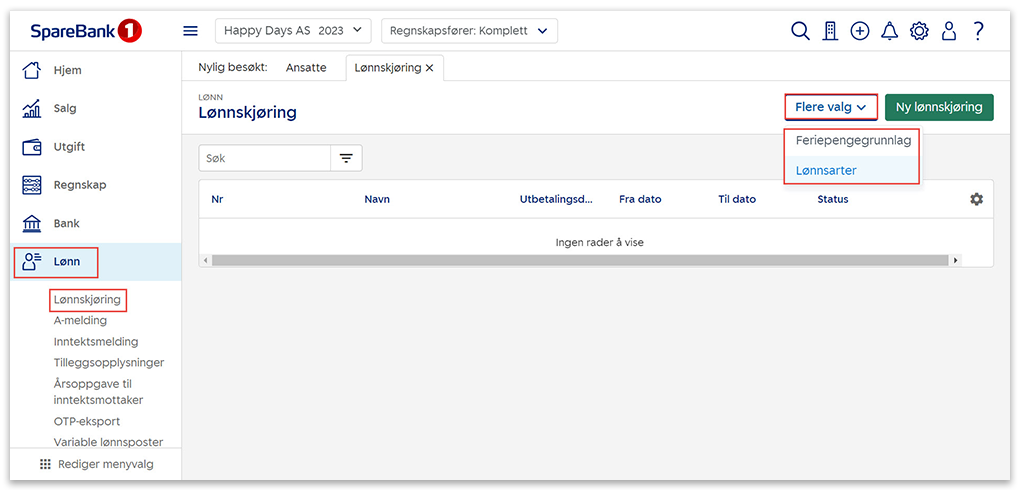Click the table column settings gear
This screenshot has width=1020, height=490.
coord(976,199)
